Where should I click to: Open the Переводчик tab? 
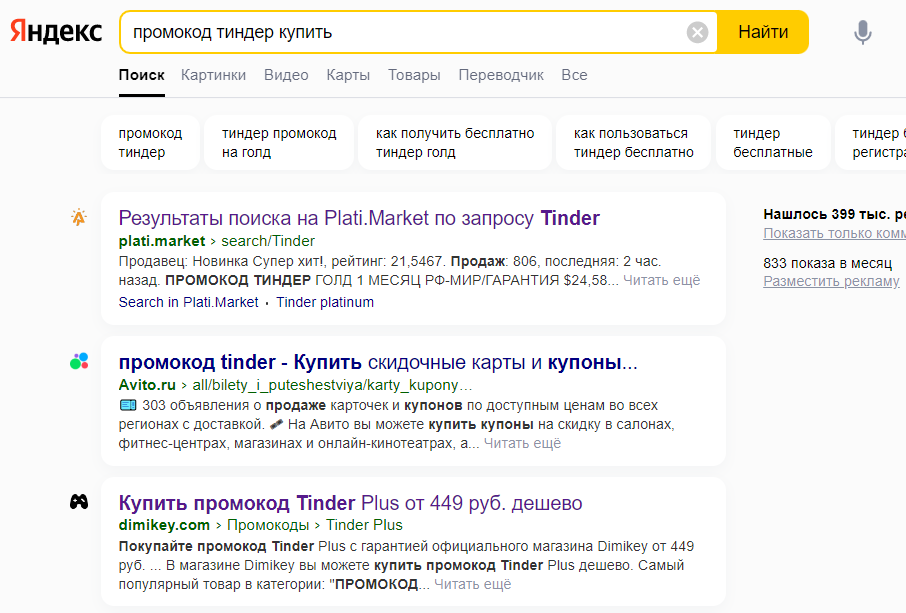pos(501,75)
